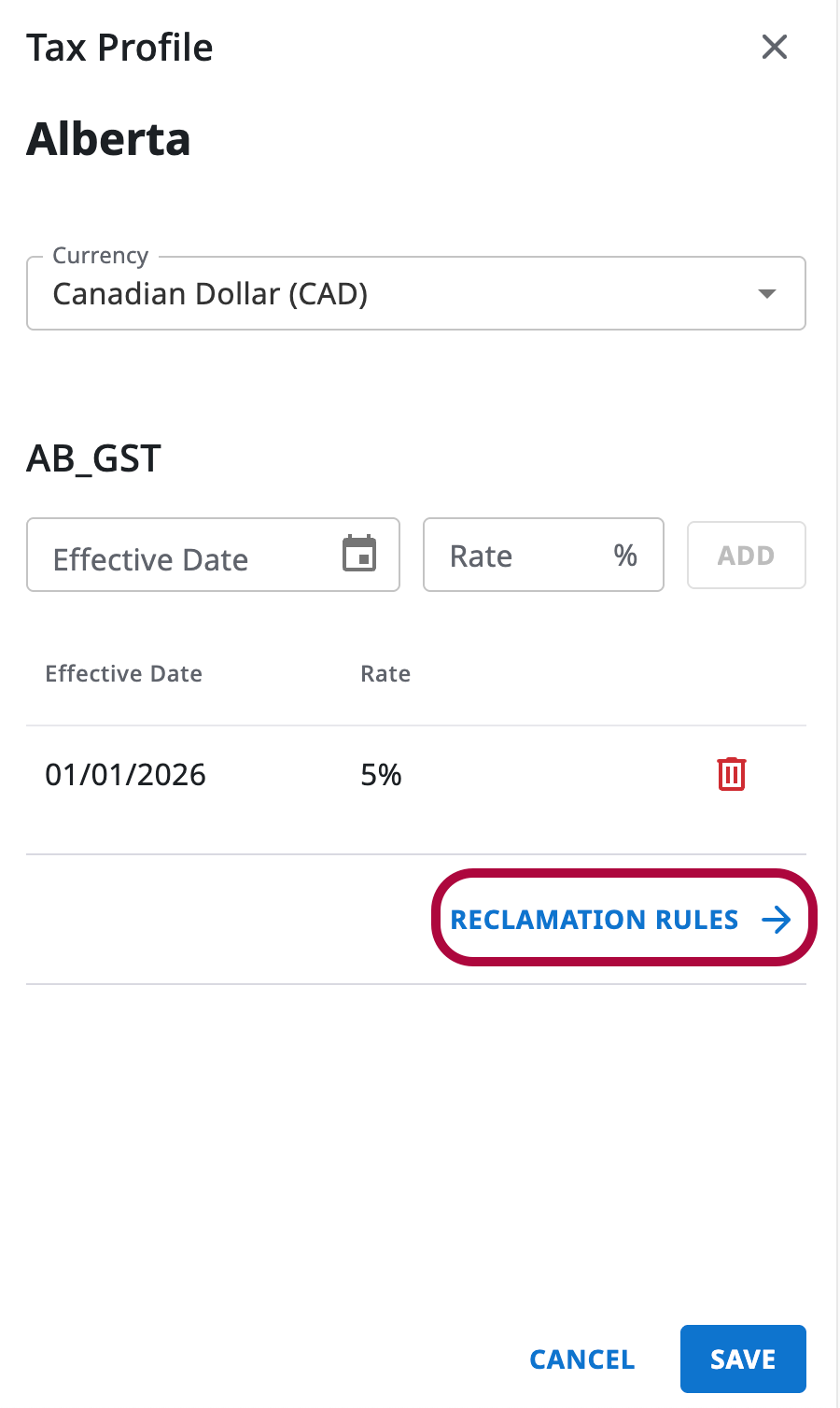Image resolution: width=840 pixels, height=1408 pixels.
Task: Click the Alberta profile name heading
Action: [108, 139]
